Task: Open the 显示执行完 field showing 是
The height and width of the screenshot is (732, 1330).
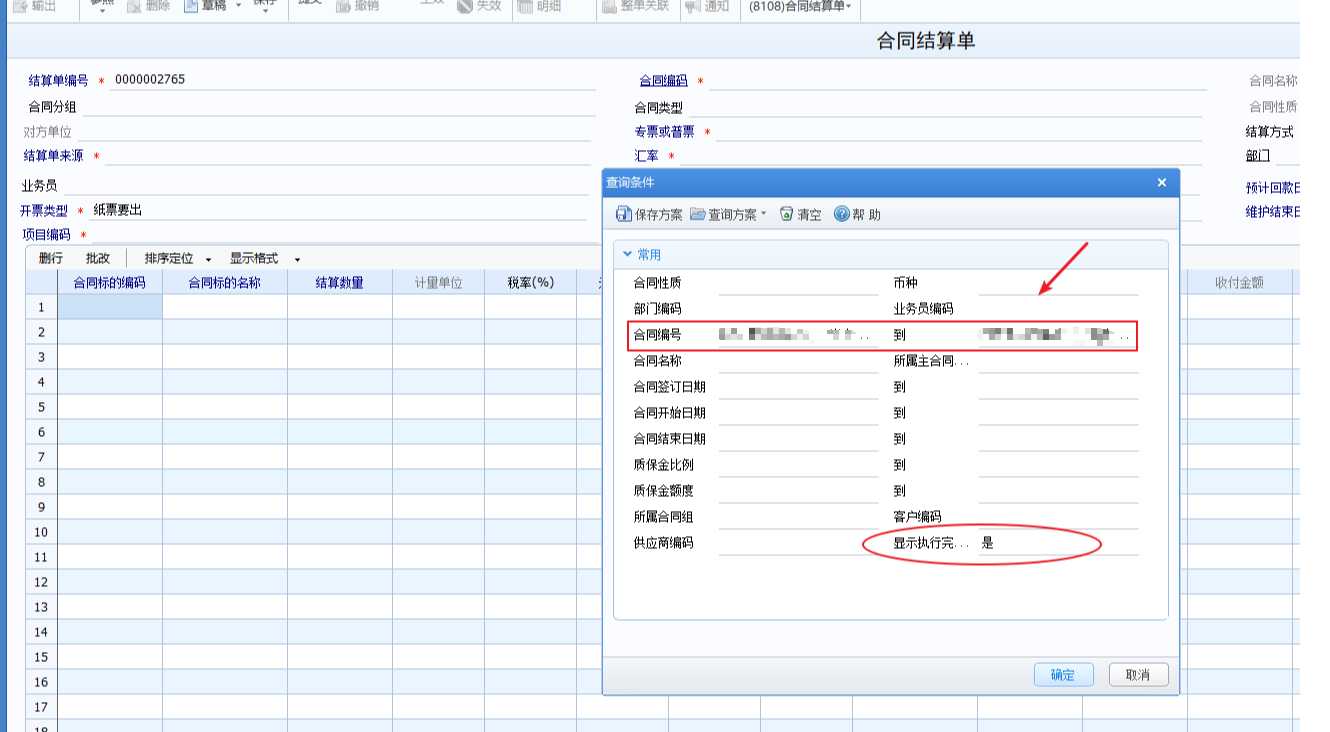Action: tap(1058, 544)
